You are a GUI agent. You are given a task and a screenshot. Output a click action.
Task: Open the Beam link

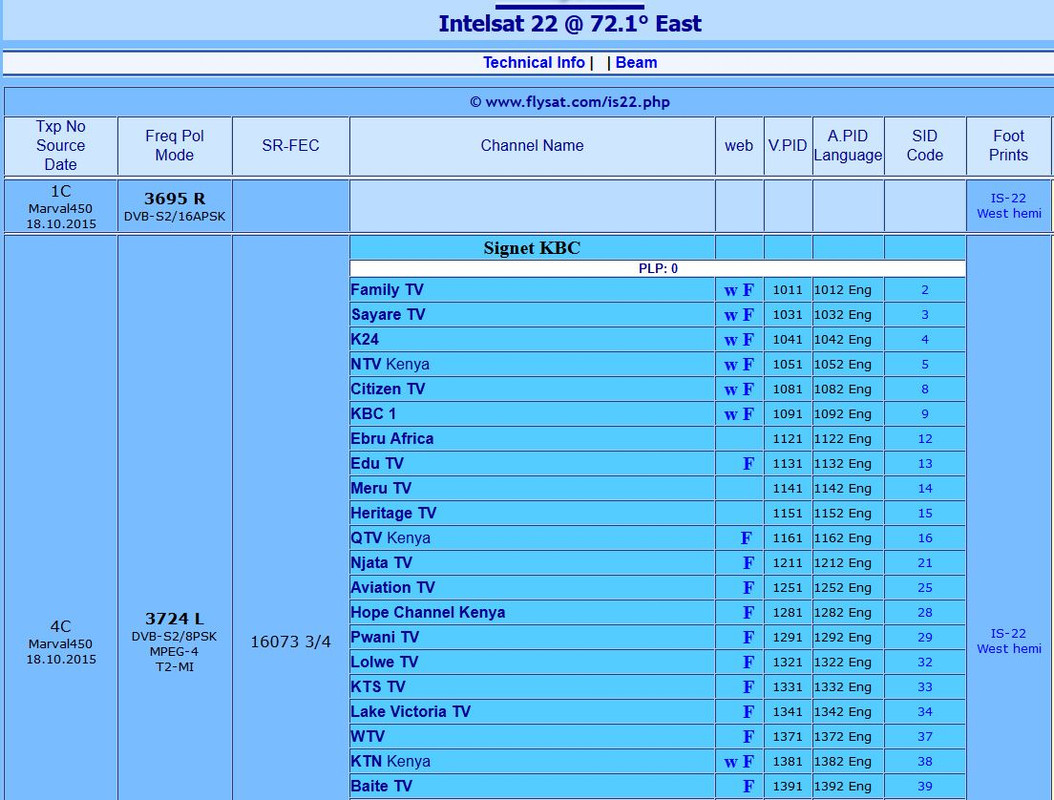636,63
